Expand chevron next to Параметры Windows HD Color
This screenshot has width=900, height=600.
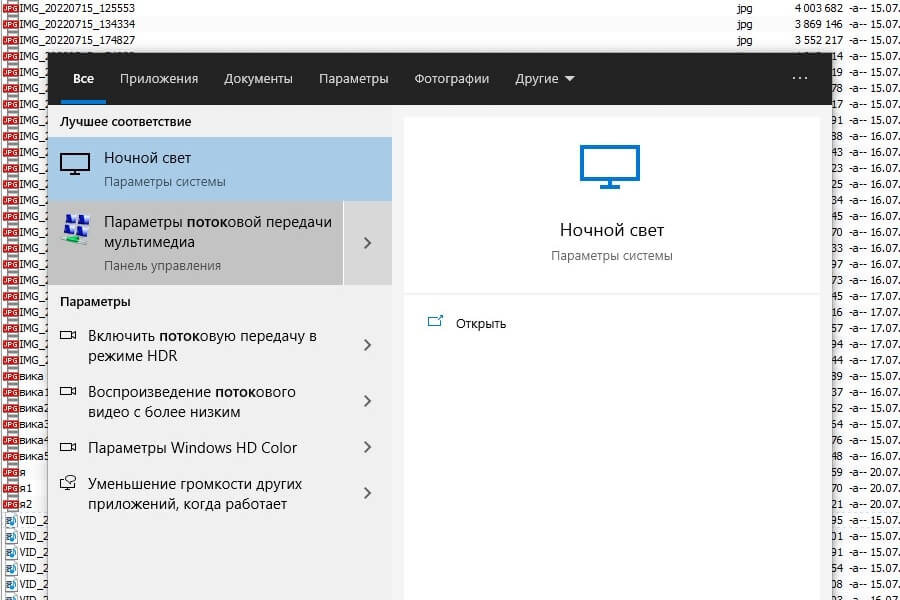[x=368, y=447]
